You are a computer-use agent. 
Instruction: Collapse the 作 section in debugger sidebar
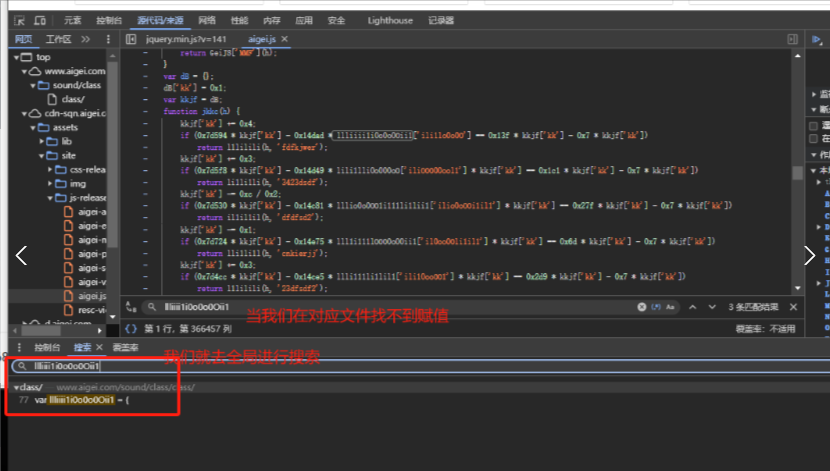pos(814,155)
